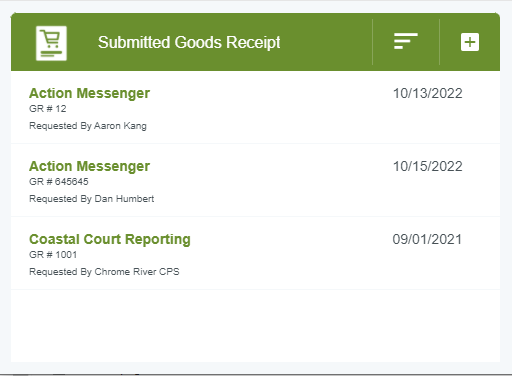Viewport: 512px width, 376px height.
Task: Click the Submitted Goods Receipt header title
Action: point(189,42)
